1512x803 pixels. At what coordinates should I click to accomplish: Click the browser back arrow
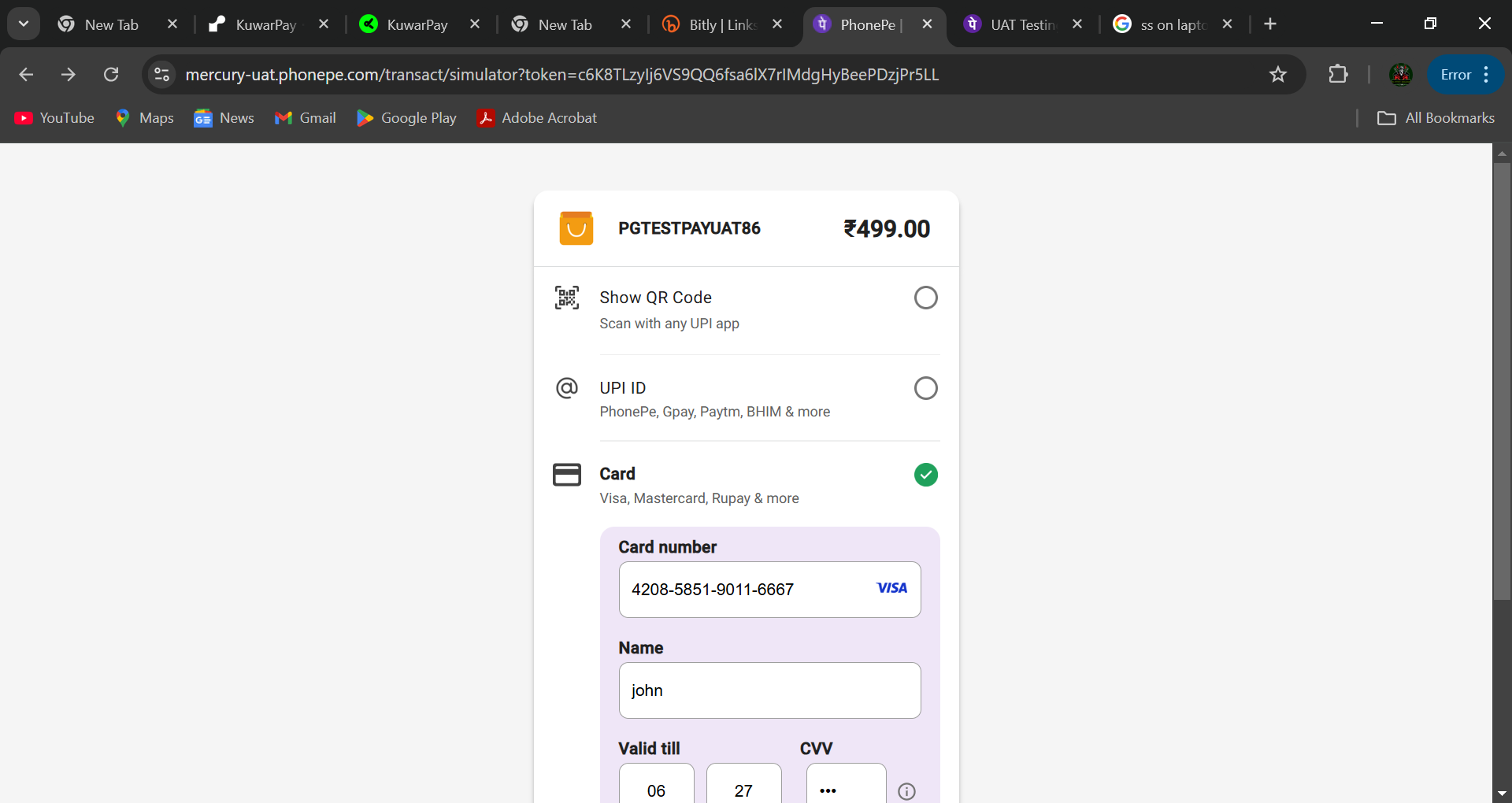click(26, 75)
